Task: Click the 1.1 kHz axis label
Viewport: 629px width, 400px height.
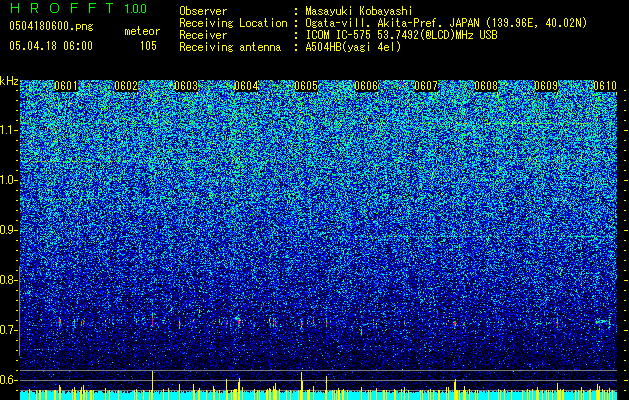Action: 9,130
